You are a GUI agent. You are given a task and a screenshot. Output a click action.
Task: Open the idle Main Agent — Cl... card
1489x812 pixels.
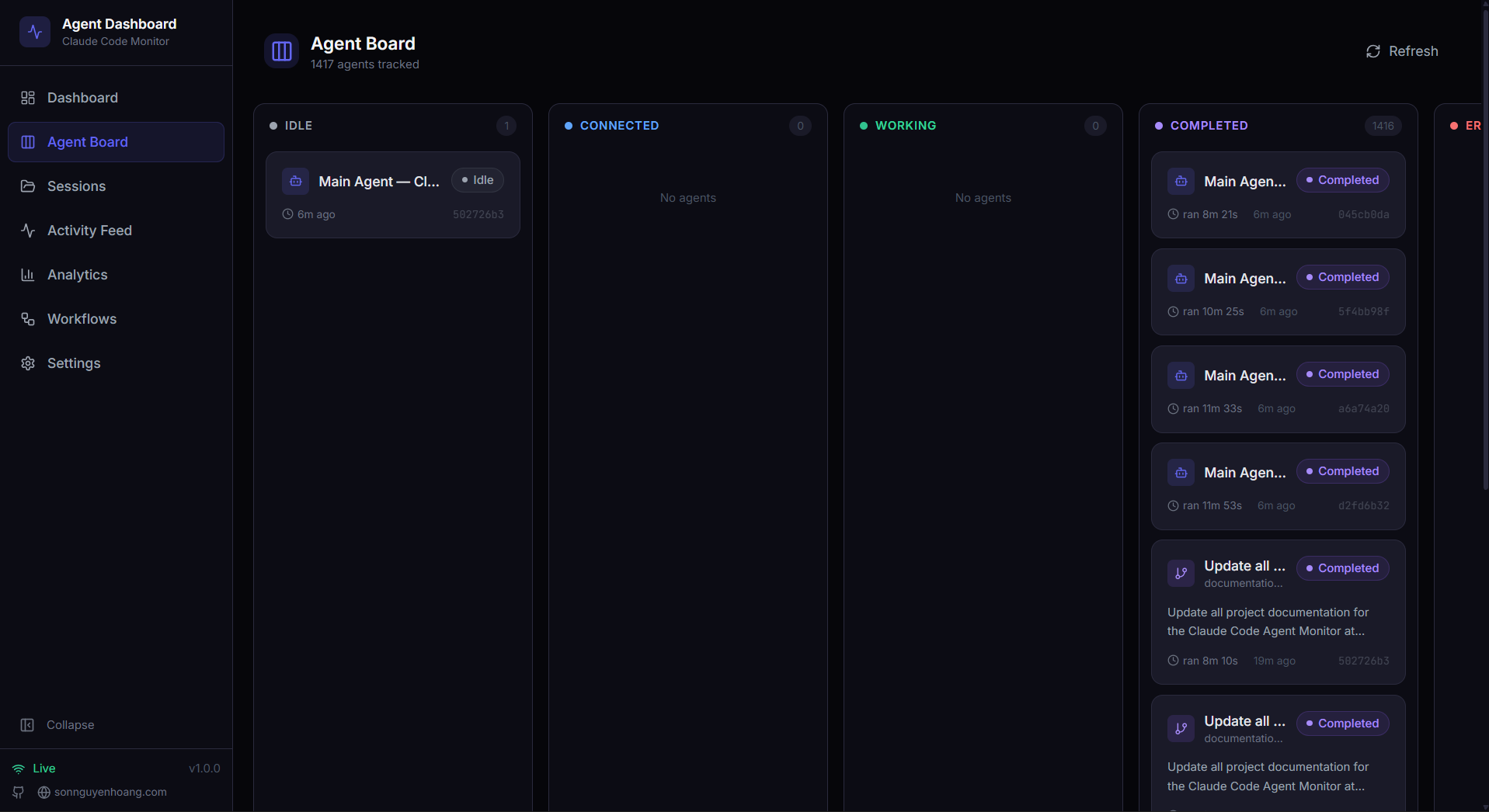tap(393, 195)
